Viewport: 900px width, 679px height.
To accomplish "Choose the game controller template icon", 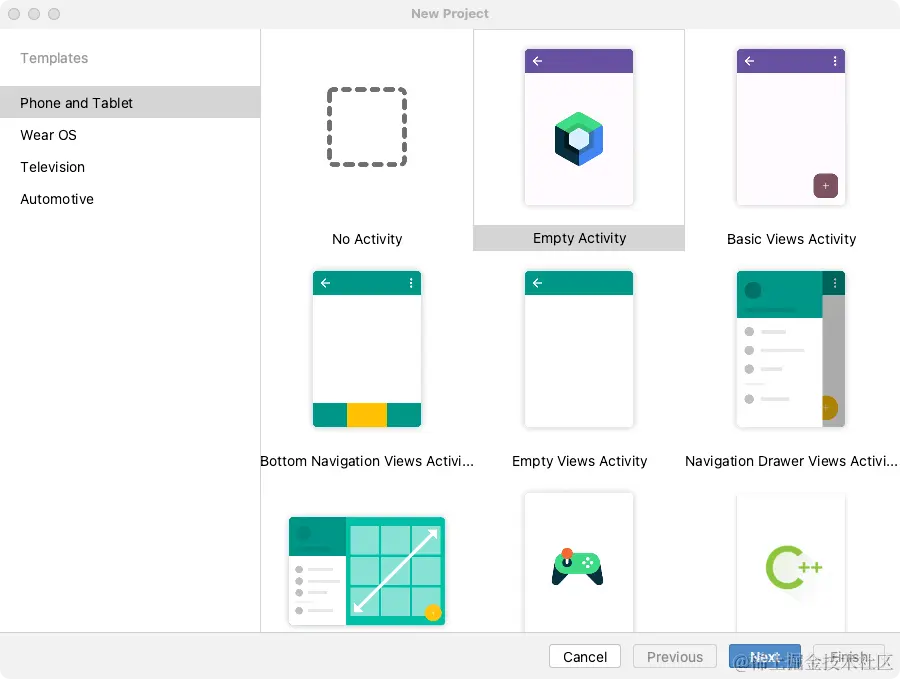I will tap(577, 567).
